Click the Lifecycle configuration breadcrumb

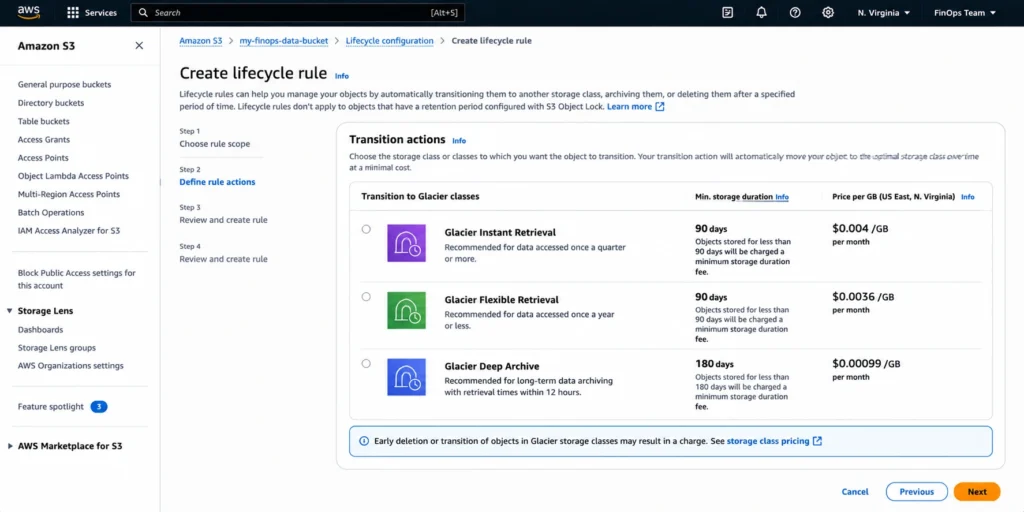pyautogui.click(x=389, y=40)
